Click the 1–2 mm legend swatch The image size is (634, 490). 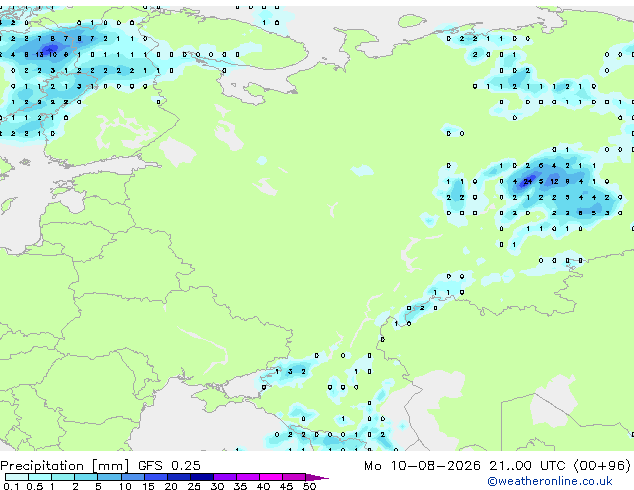click(x=63, y=477)
